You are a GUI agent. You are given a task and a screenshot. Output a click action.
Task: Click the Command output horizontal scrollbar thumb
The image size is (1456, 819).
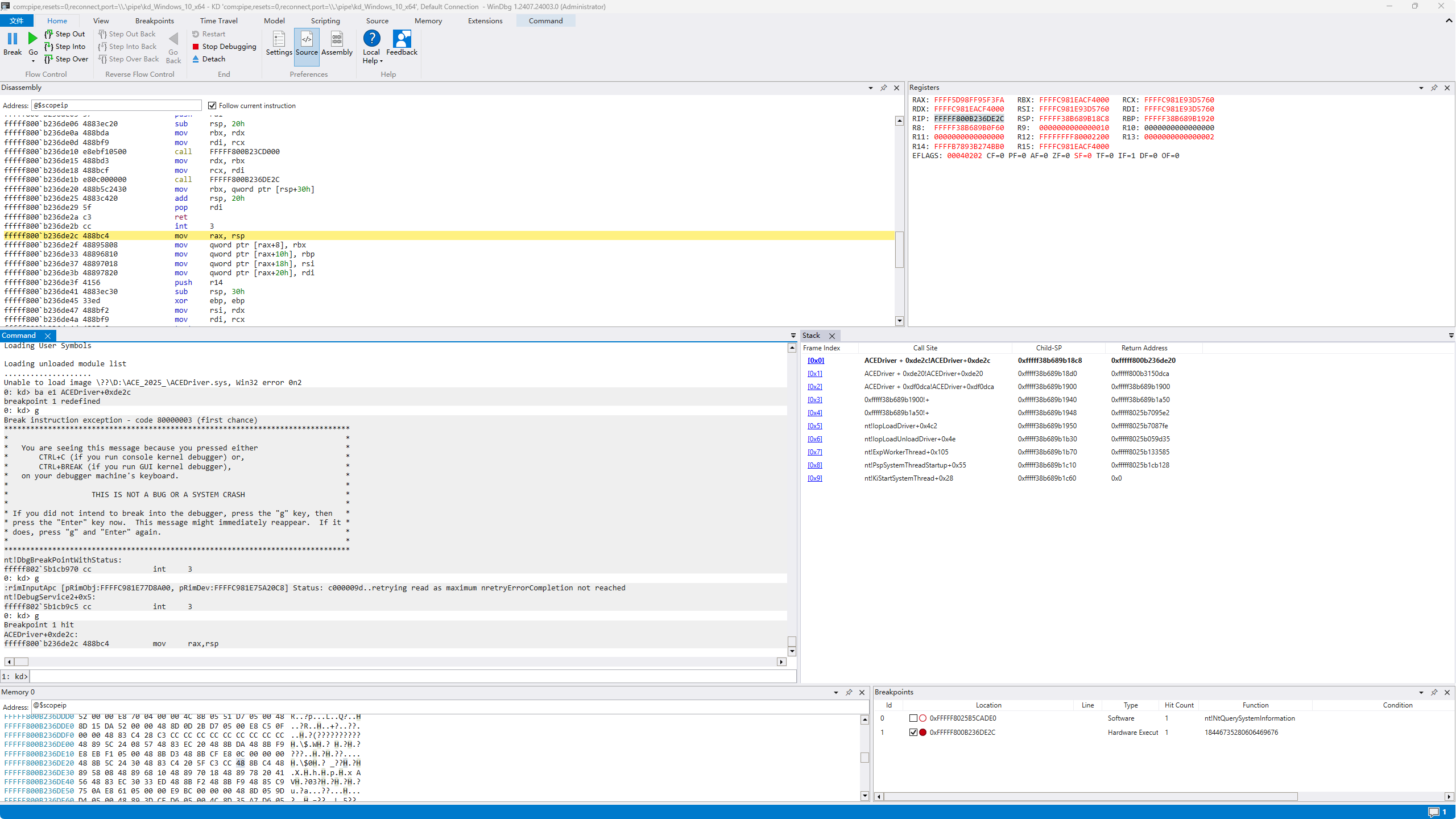(21, 662)
